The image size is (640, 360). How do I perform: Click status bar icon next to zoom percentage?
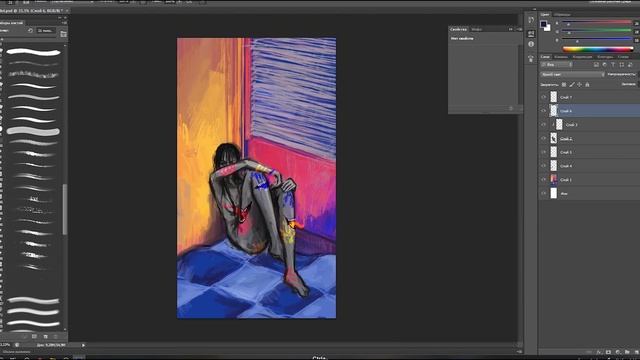click(x=17, y=345)
